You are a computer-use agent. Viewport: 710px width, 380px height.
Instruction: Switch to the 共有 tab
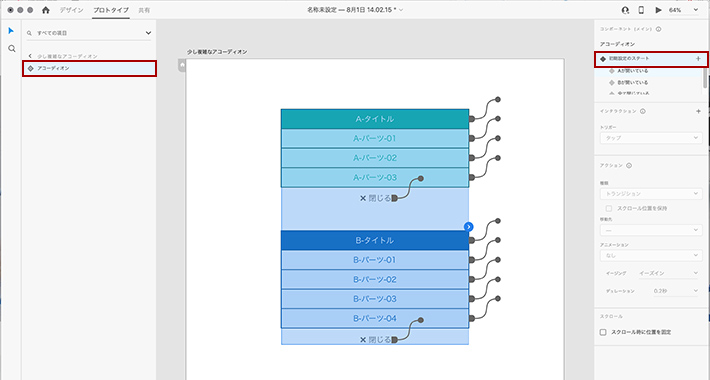144,10
